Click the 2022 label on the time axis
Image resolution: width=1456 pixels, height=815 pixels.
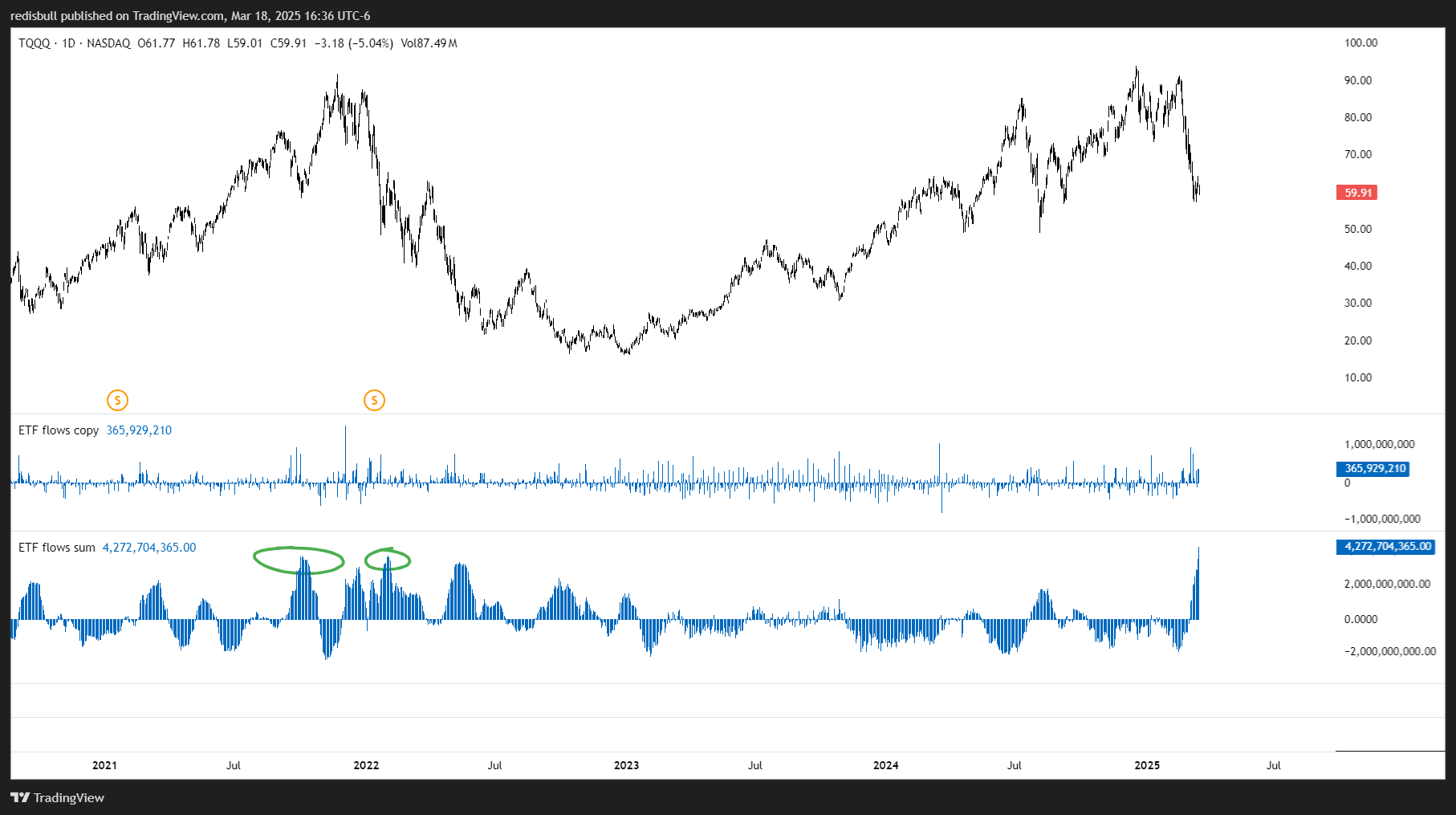tap(366, 765)
